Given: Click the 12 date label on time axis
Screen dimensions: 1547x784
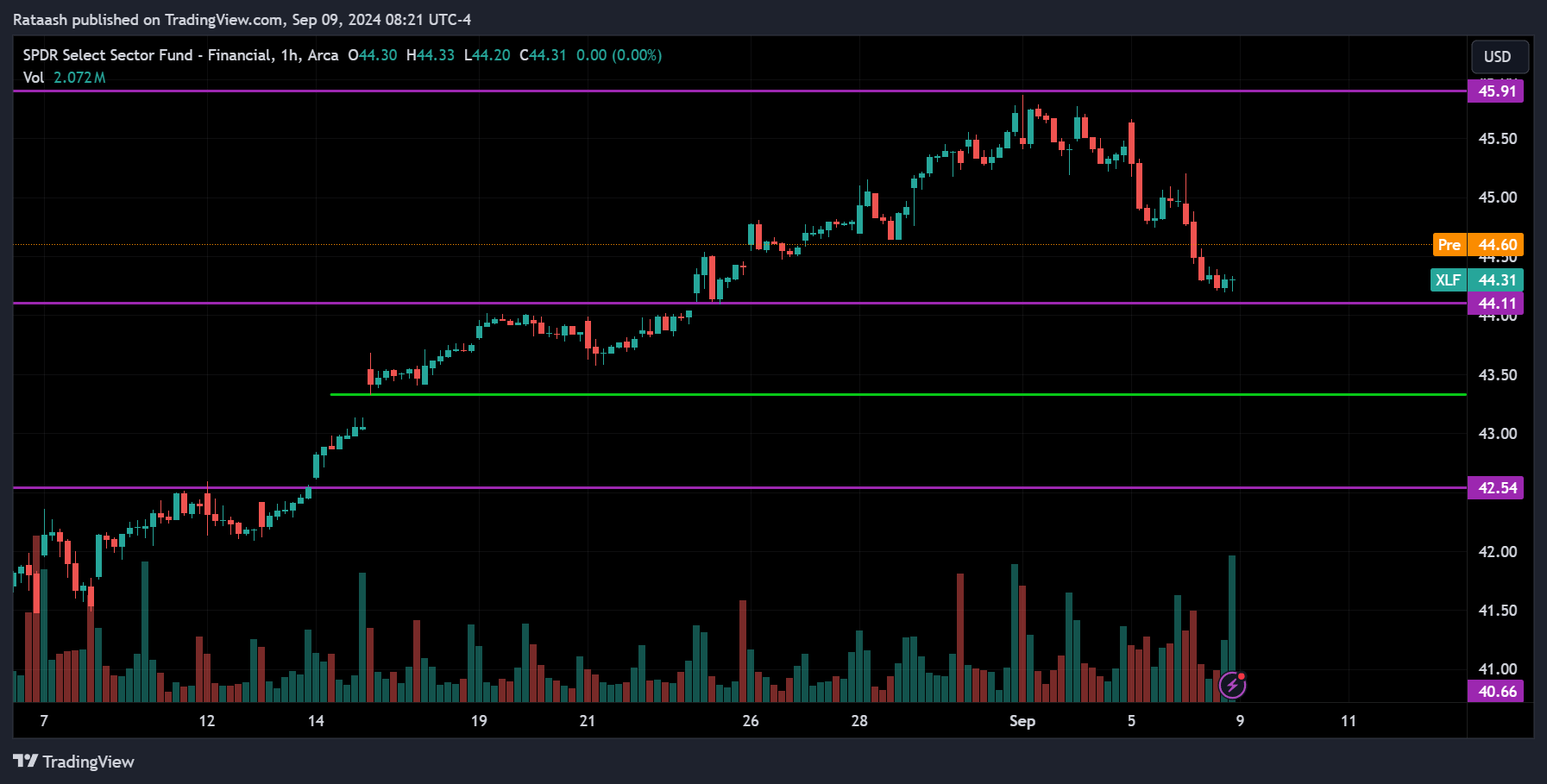Looking at the screenshot, I should point(207,721).
